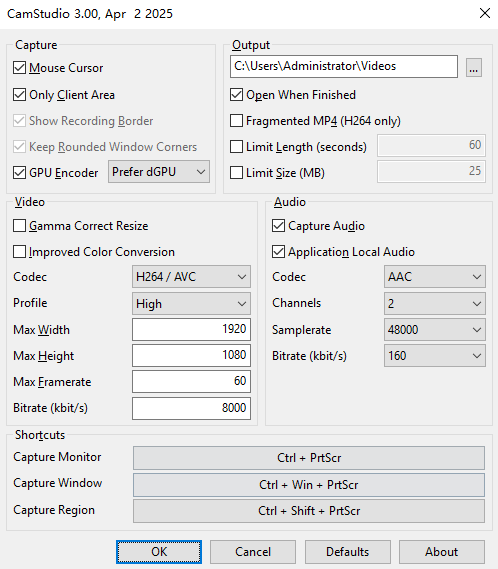498x569 pixels.
Task: Click the output folder path field
Action: click(344, 66)
